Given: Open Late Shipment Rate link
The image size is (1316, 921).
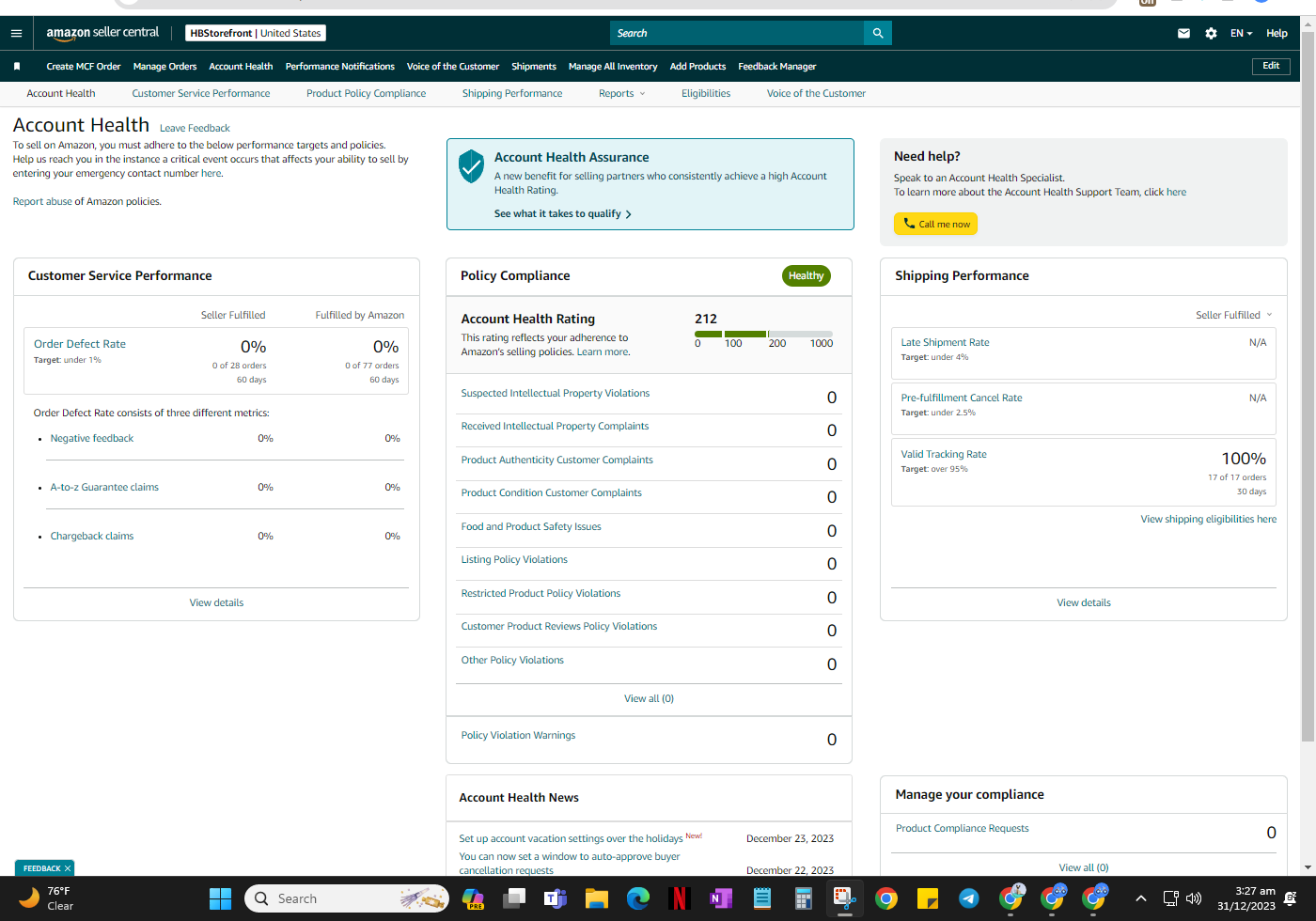Looking at the screenshot, I should tap(945, 342).
